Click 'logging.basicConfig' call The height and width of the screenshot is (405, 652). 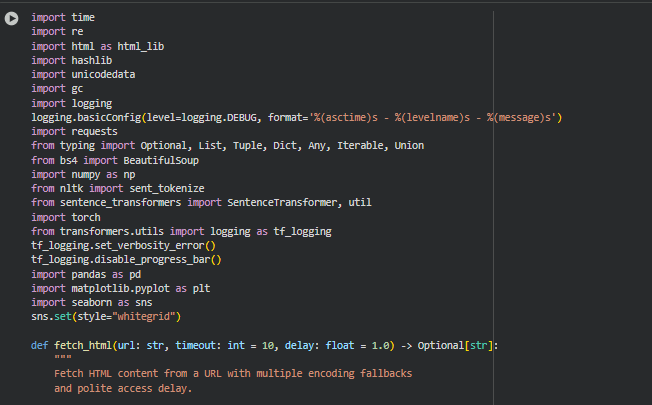(84, 117)
